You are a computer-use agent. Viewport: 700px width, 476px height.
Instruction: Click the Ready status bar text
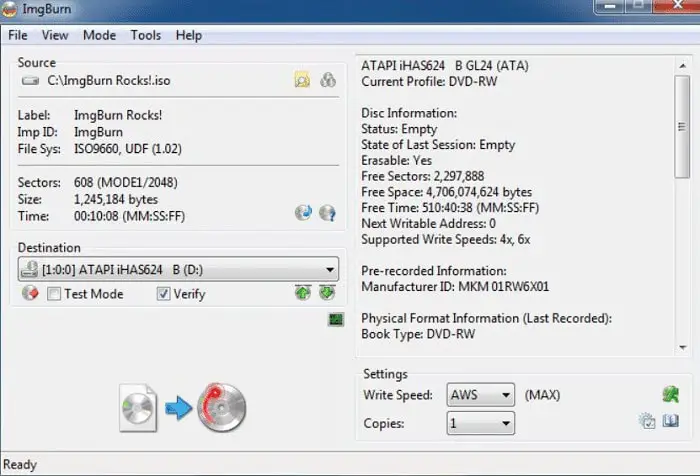coord(20,465)
